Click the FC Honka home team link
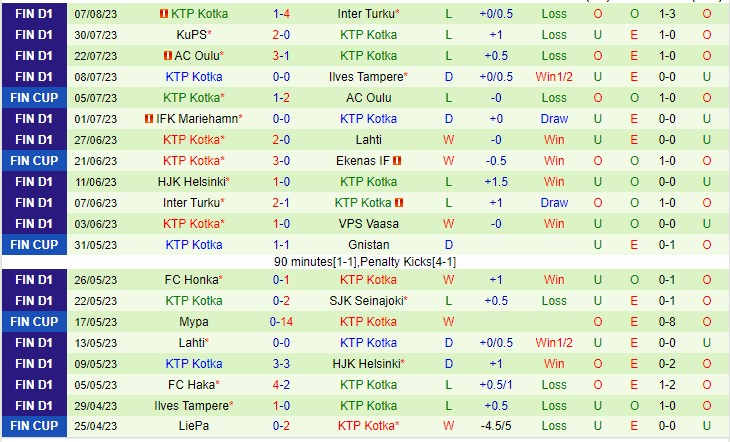This screenshot has width=730, height=442. point(191,280)
